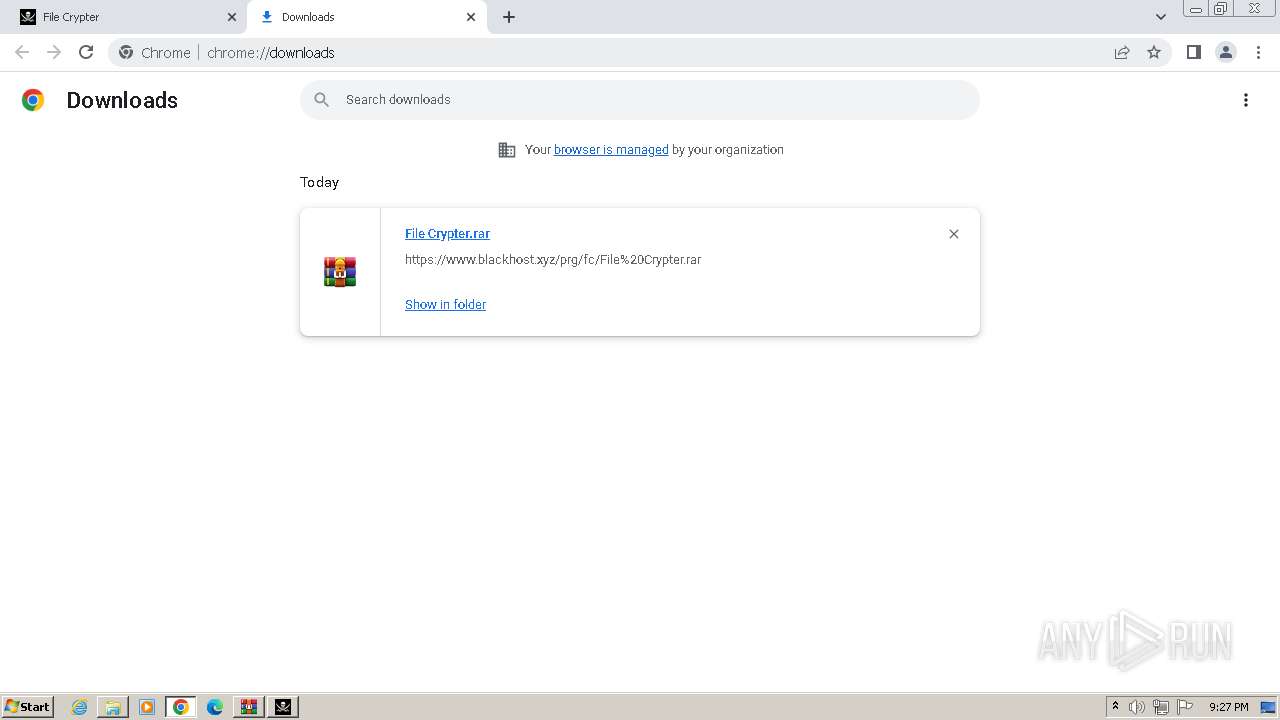Open Action Center flag icon
Viewport: 1280px width, 720px height.
coord(1185,707)
